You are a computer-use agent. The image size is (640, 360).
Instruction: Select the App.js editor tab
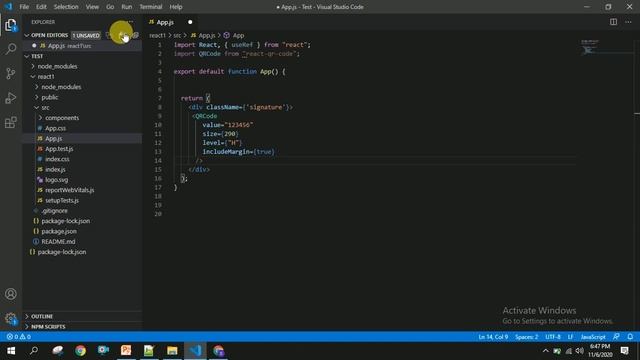pos(171,22)
